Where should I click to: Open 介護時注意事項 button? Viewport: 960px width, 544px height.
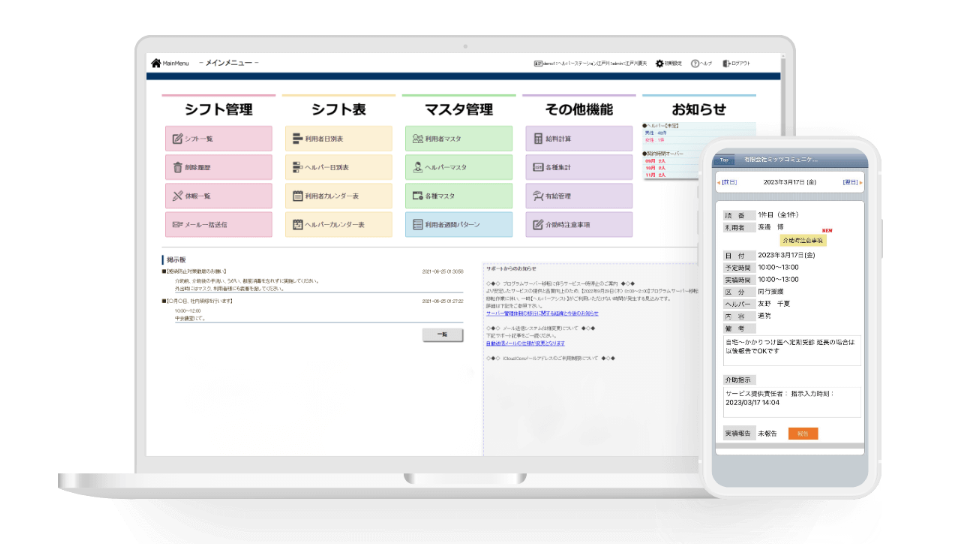click(577, 225)
